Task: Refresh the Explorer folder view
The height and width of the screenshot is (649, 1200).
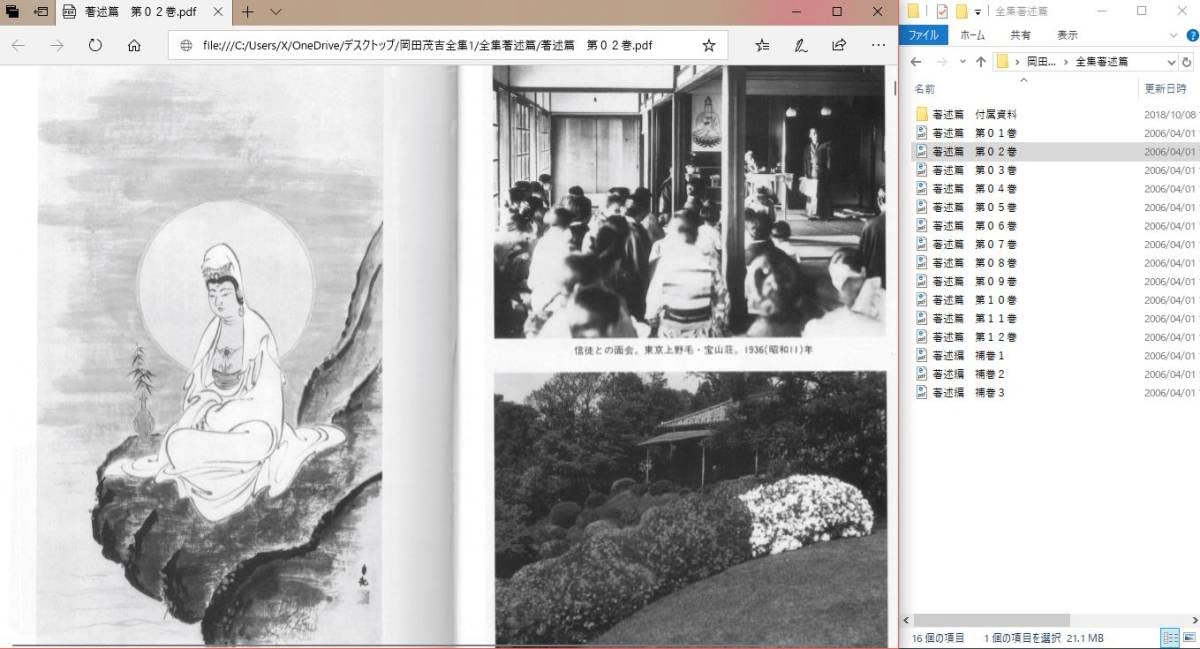Action: pyautogui.click(x=1187, y=61)
